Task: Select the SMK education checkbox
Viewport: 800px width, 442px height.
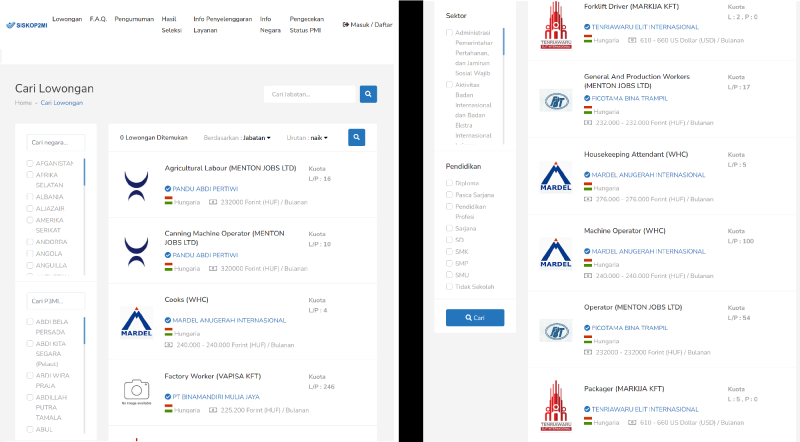Action: (x=449, y=251)
